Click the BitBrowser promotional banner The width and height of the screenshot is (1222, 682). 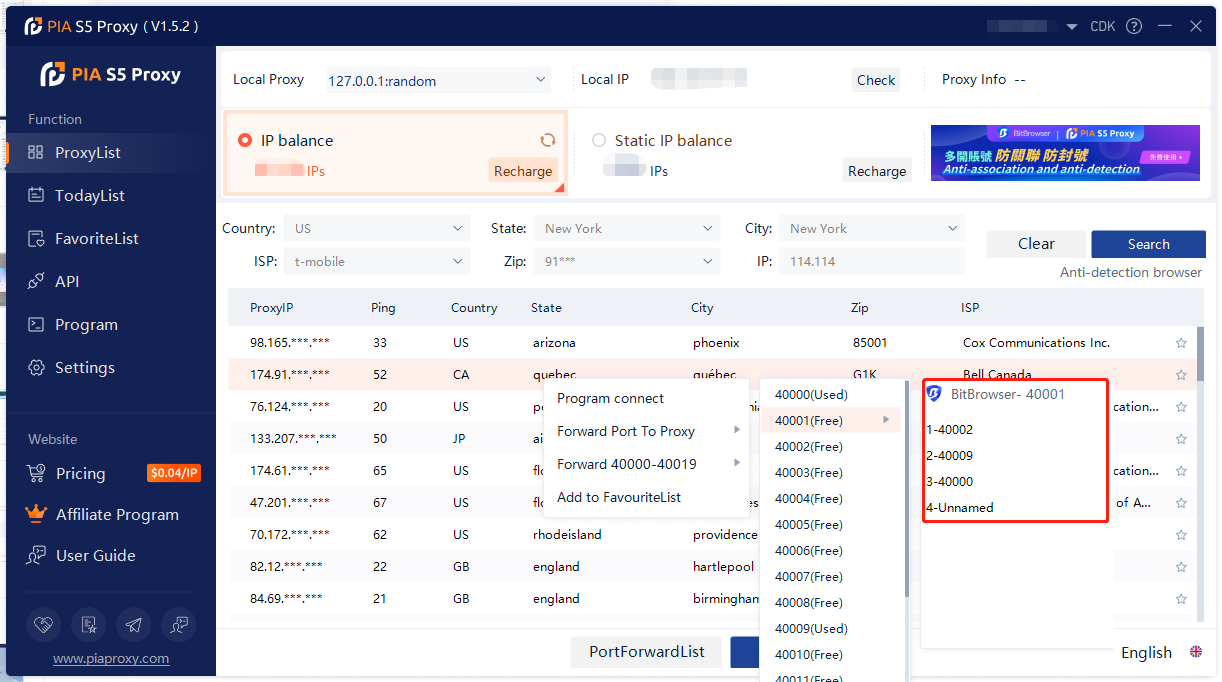1065,153
